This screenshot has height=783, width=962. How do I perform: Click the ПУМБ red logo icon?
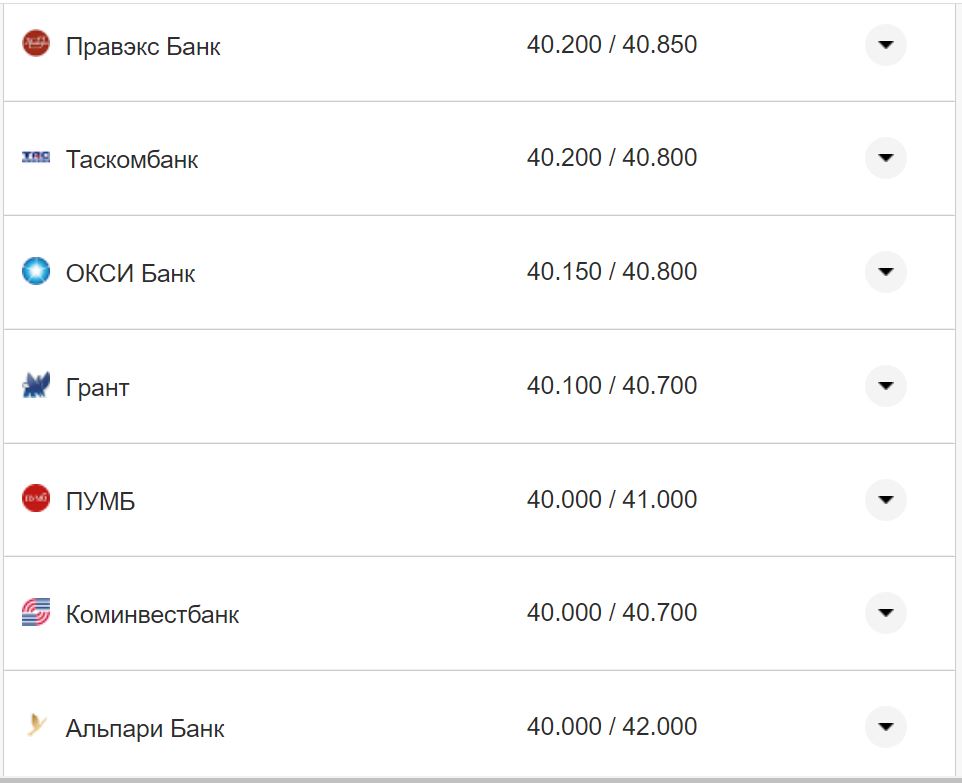coord(36,498)
